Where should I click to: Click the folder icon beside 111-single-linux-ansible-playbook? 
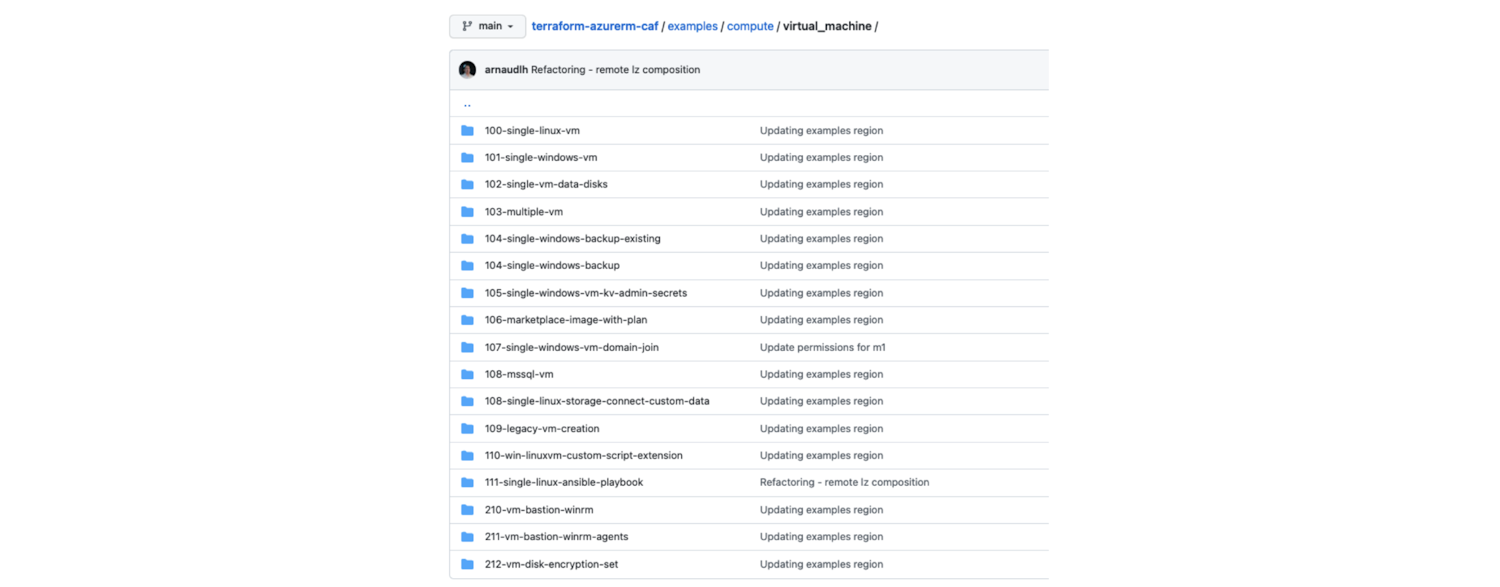coord(467,482)
